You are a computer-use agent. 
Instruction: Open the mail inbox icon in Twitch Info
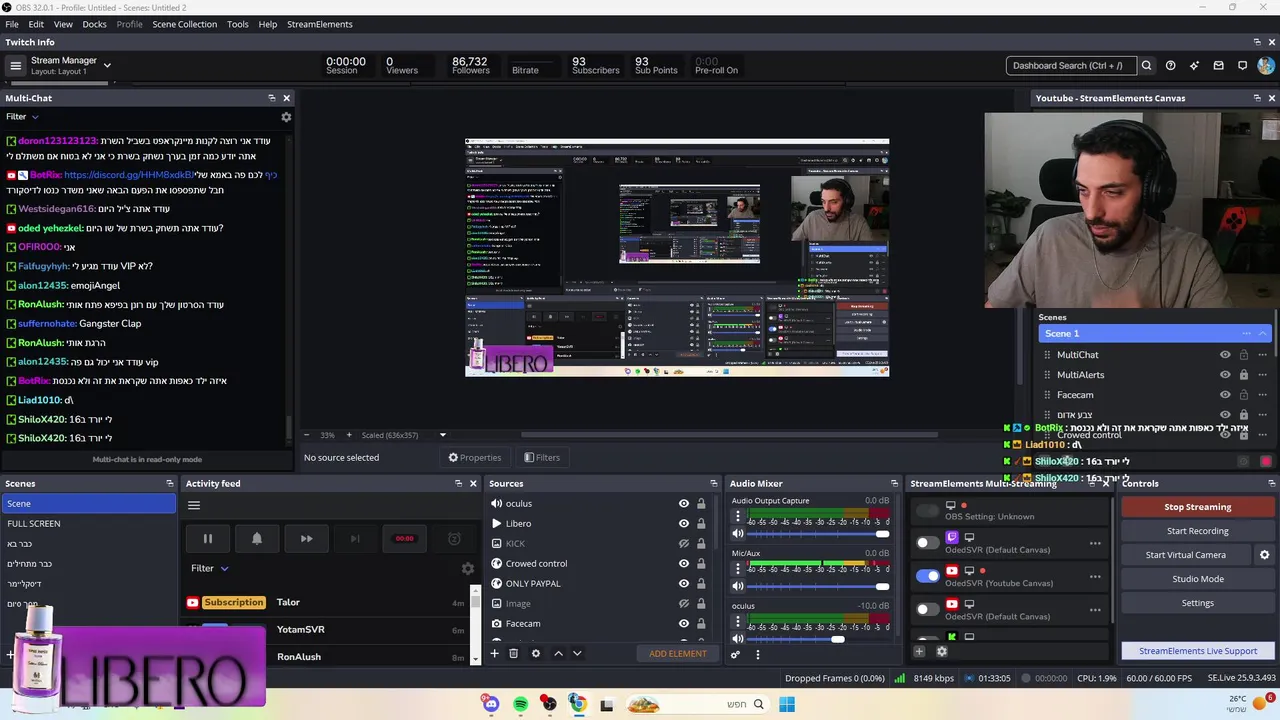click(1218, 66)
